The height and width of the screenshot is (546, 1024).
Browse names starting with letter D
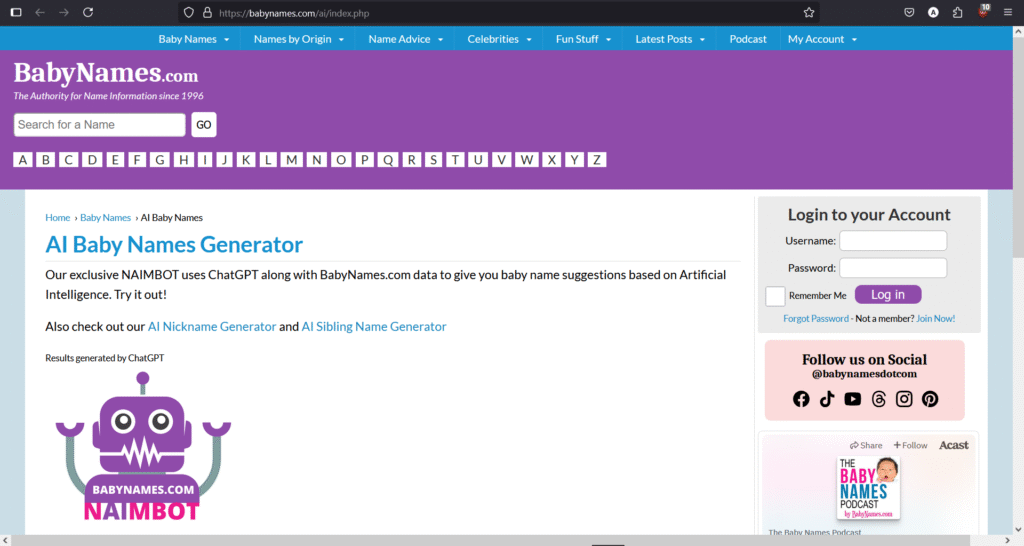tap(92, 160)
